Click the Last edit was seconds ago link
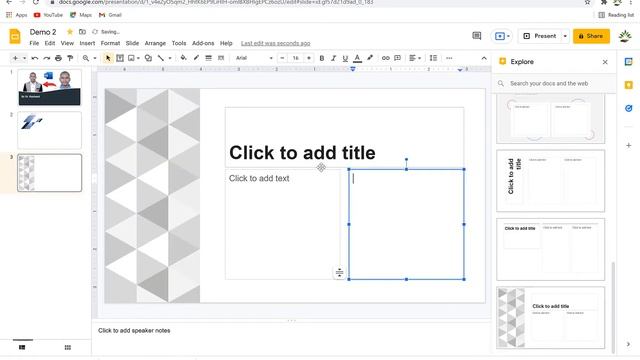This screenshot has width=640, height=360. (x=276, y=43)
